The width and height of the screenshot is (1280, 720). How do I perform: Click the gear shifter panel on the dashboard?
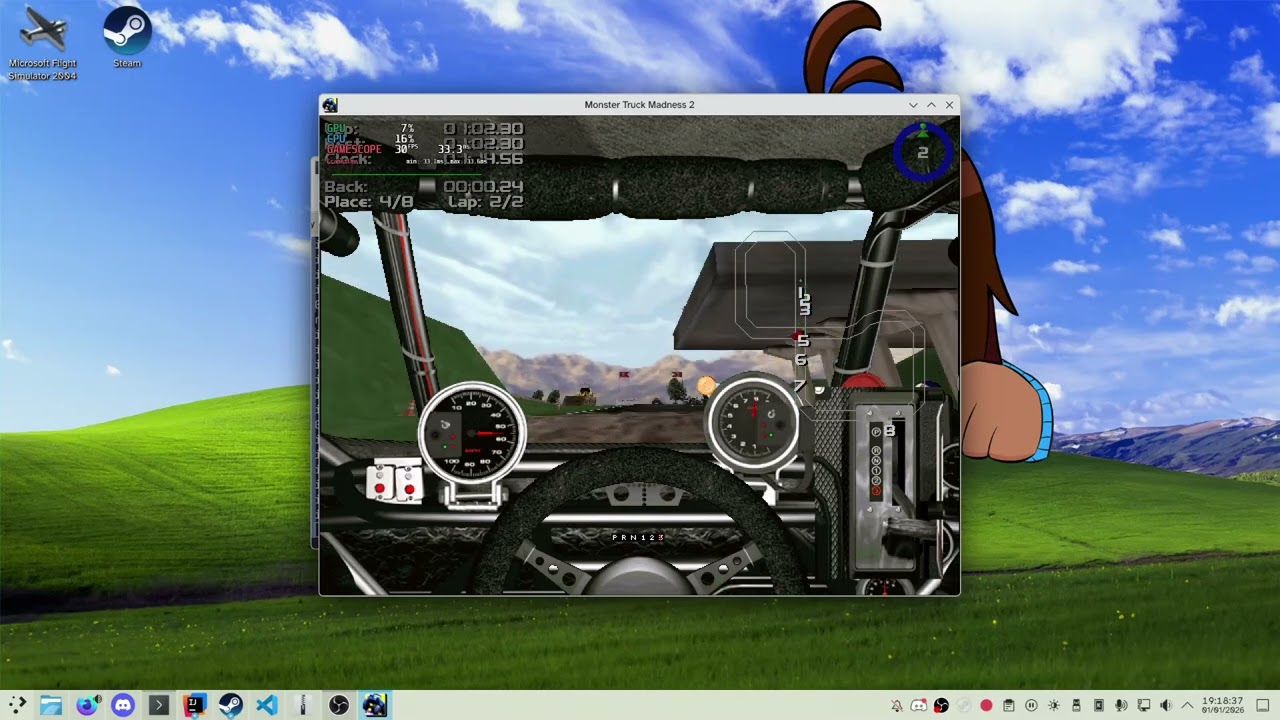pyautogui.click(x=884, y=488)
